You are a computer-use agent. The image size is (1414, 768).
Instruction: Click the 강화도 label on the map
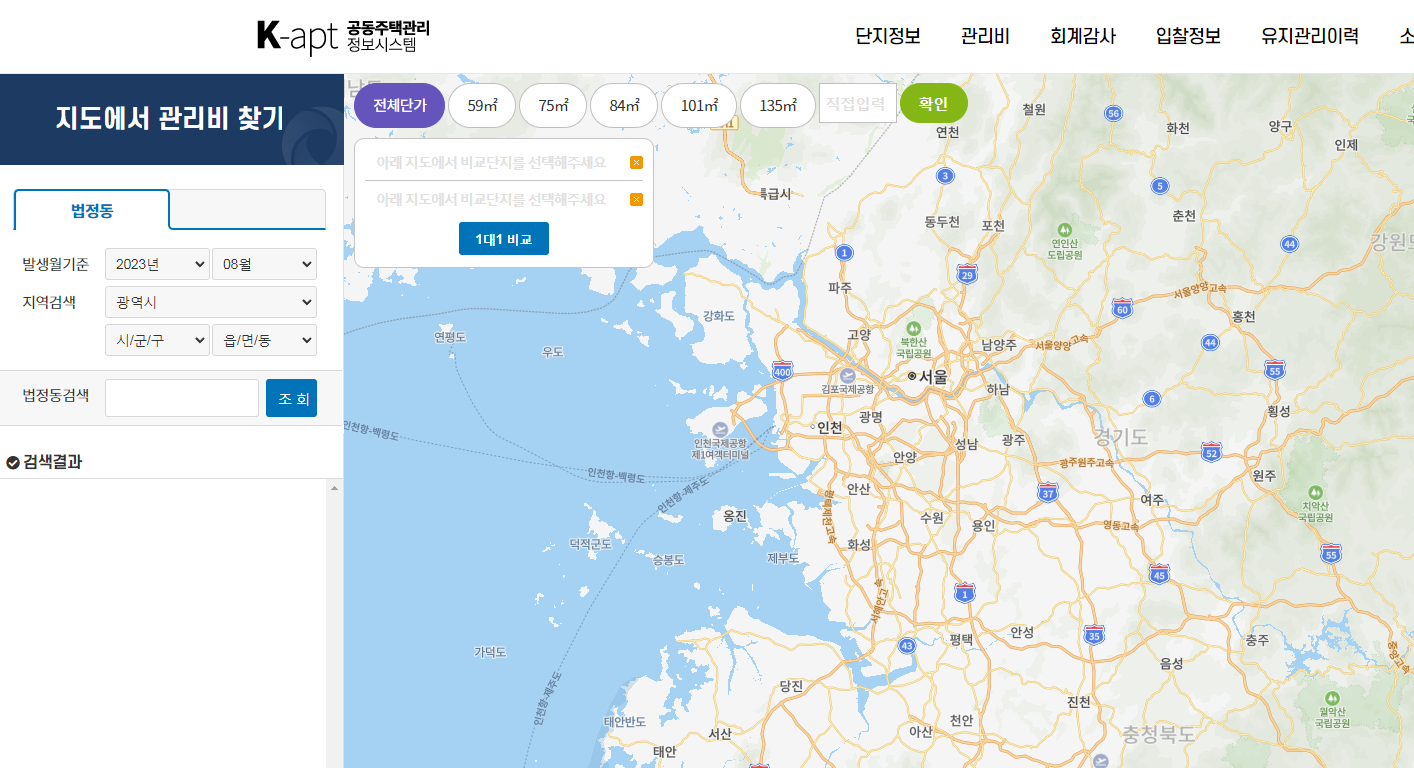coord(719,316)
